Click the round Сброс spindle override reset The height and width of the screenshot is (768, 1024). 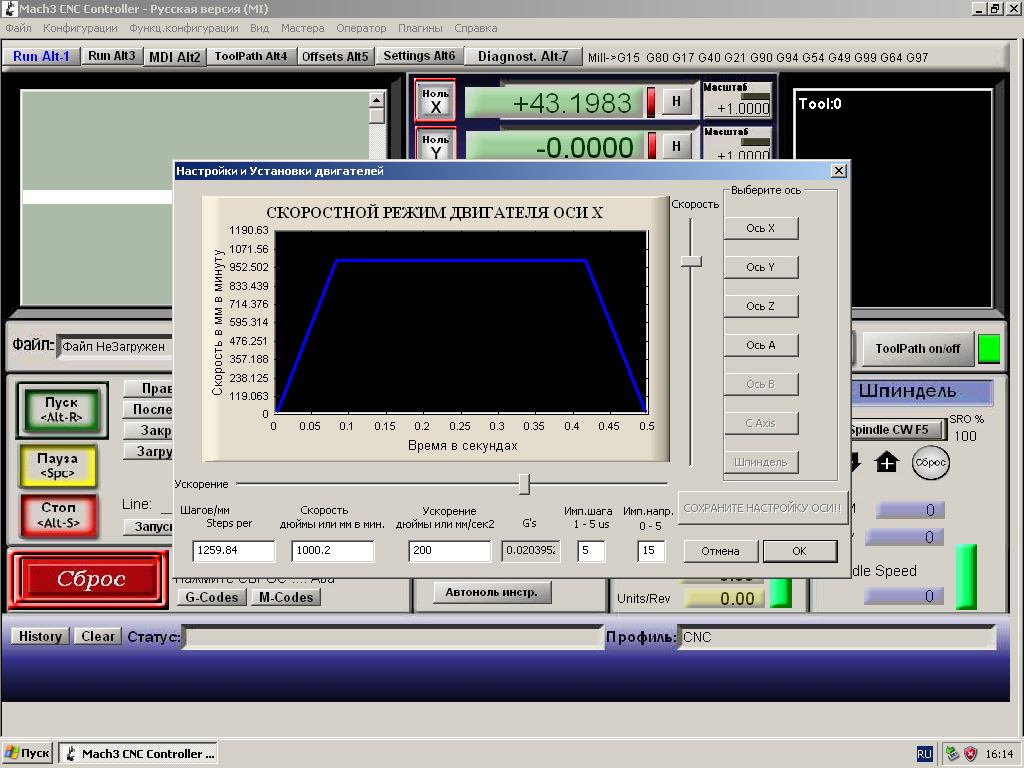[x=929, y=463]
